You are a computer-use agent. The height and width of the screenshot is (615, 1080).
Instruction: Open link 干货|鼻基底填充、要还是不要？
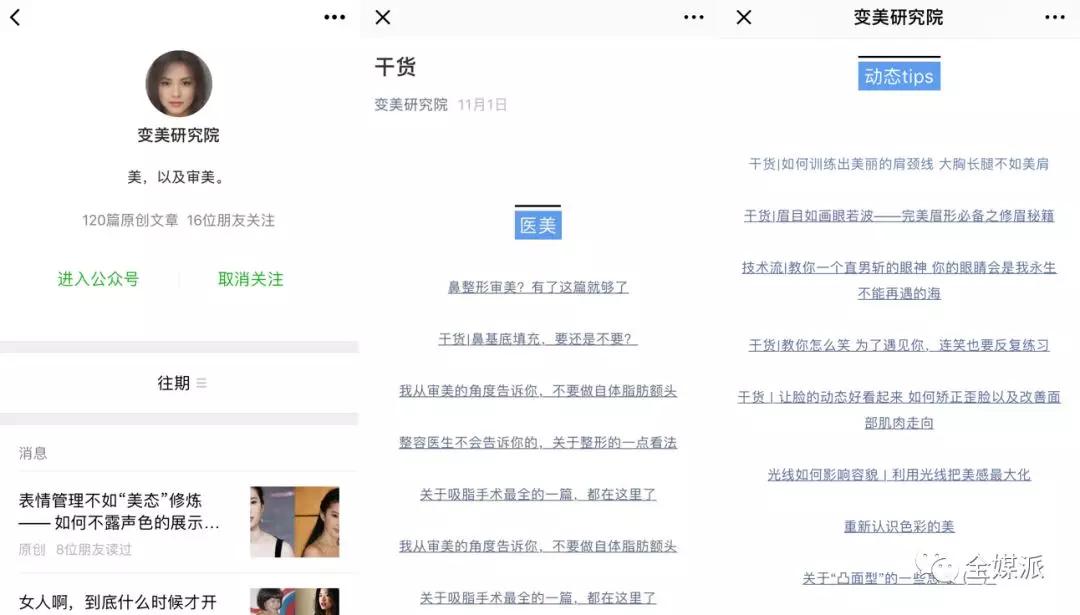(538, 339)
